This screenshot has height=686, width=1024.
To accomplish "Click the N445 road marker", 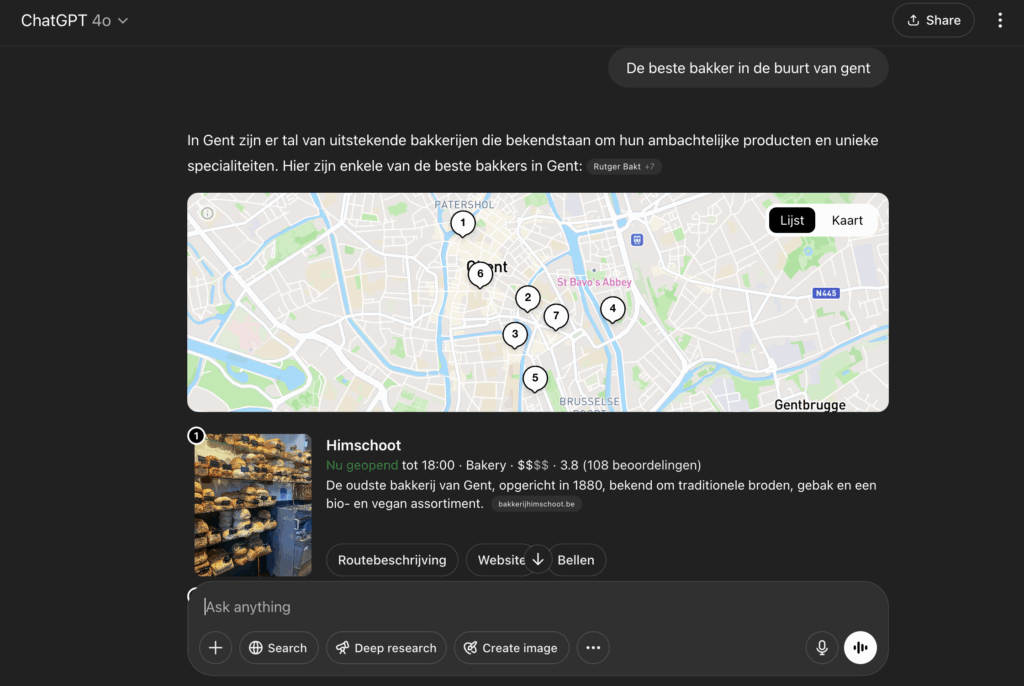I will (x=825, y=293).
